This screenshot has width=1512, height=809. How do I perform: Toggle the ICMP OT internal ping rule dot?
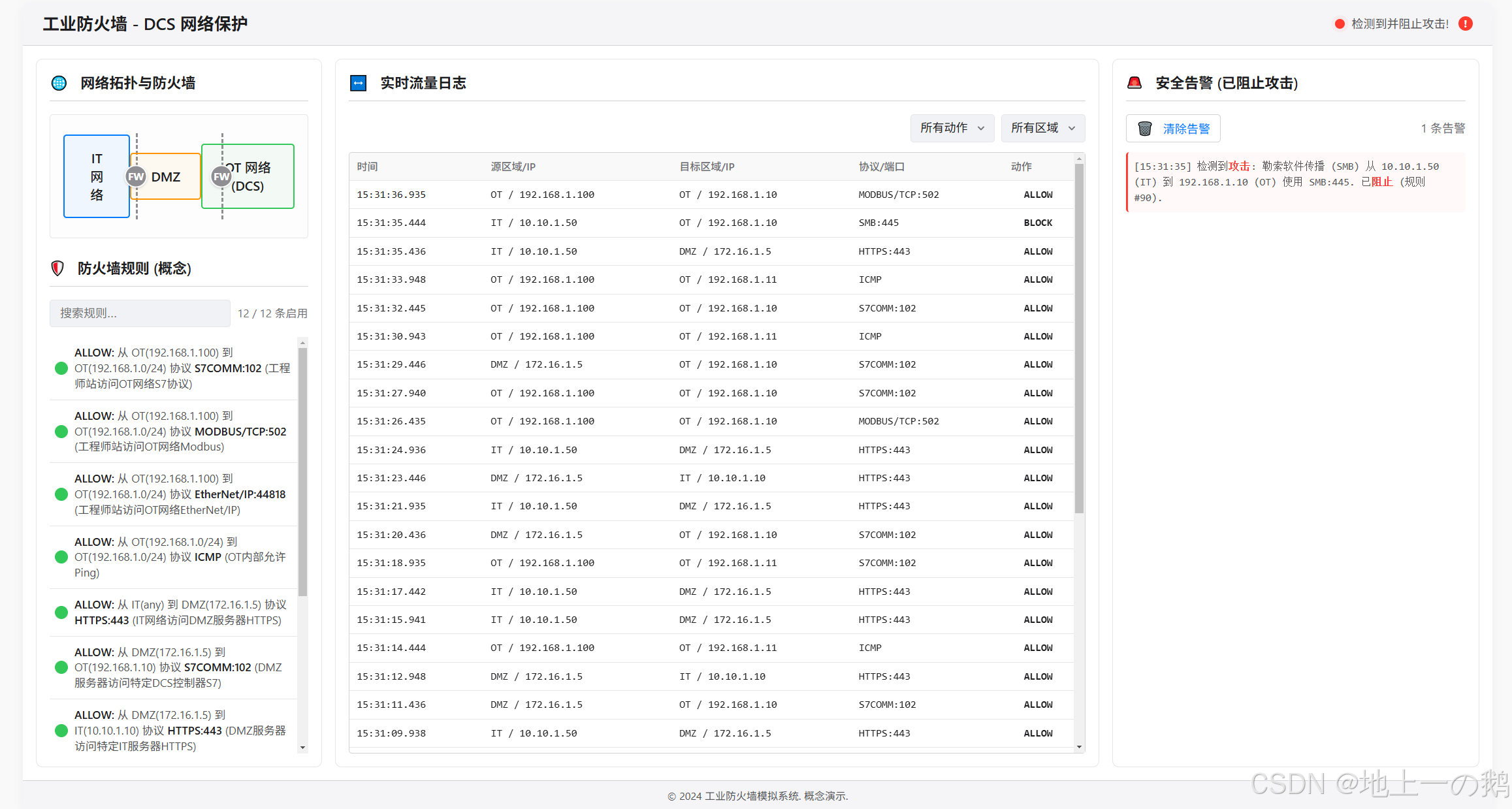click(x=61, y=557)
